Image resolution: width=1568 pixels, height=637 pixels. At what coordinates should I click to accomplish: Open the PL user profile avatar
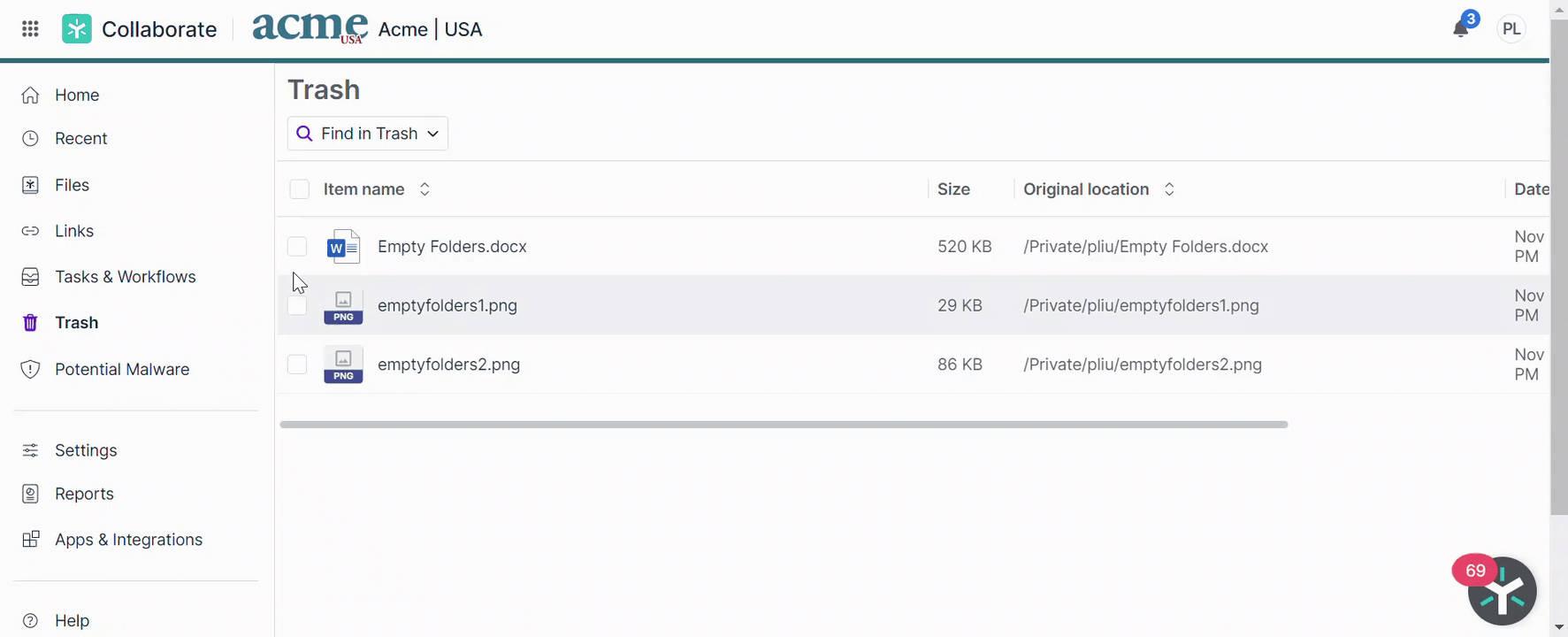(x=1511, y=29)
